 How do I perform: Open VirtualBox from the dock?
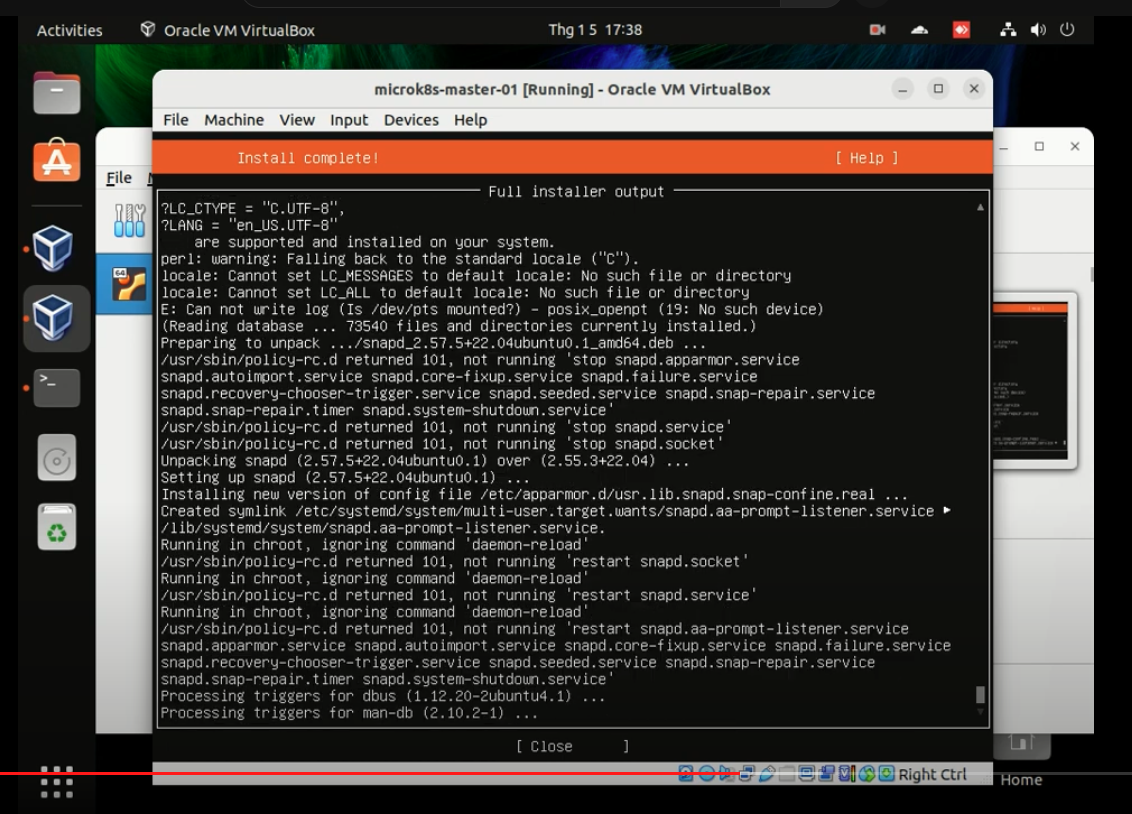point(56,247)
